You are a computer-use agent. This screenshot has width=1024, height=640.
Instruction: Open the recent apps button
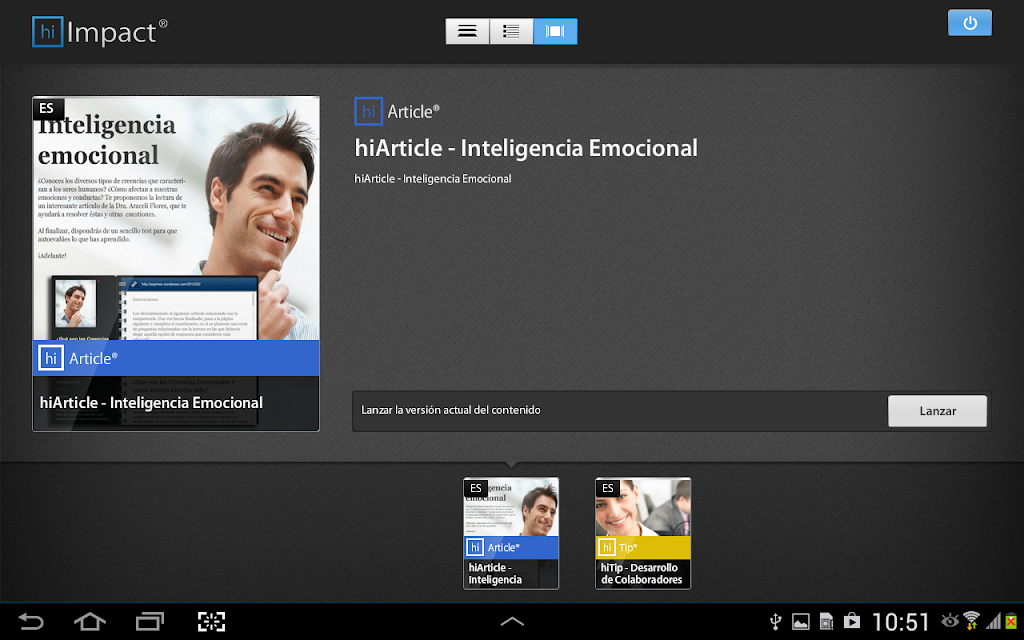[x=150, y=621]
